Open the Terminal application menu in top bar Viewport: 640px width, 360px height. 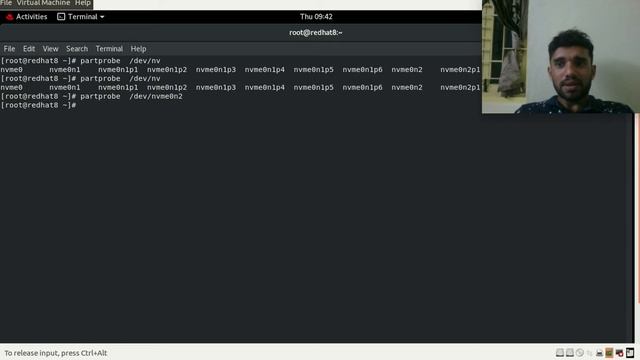[x=81, y=17]
